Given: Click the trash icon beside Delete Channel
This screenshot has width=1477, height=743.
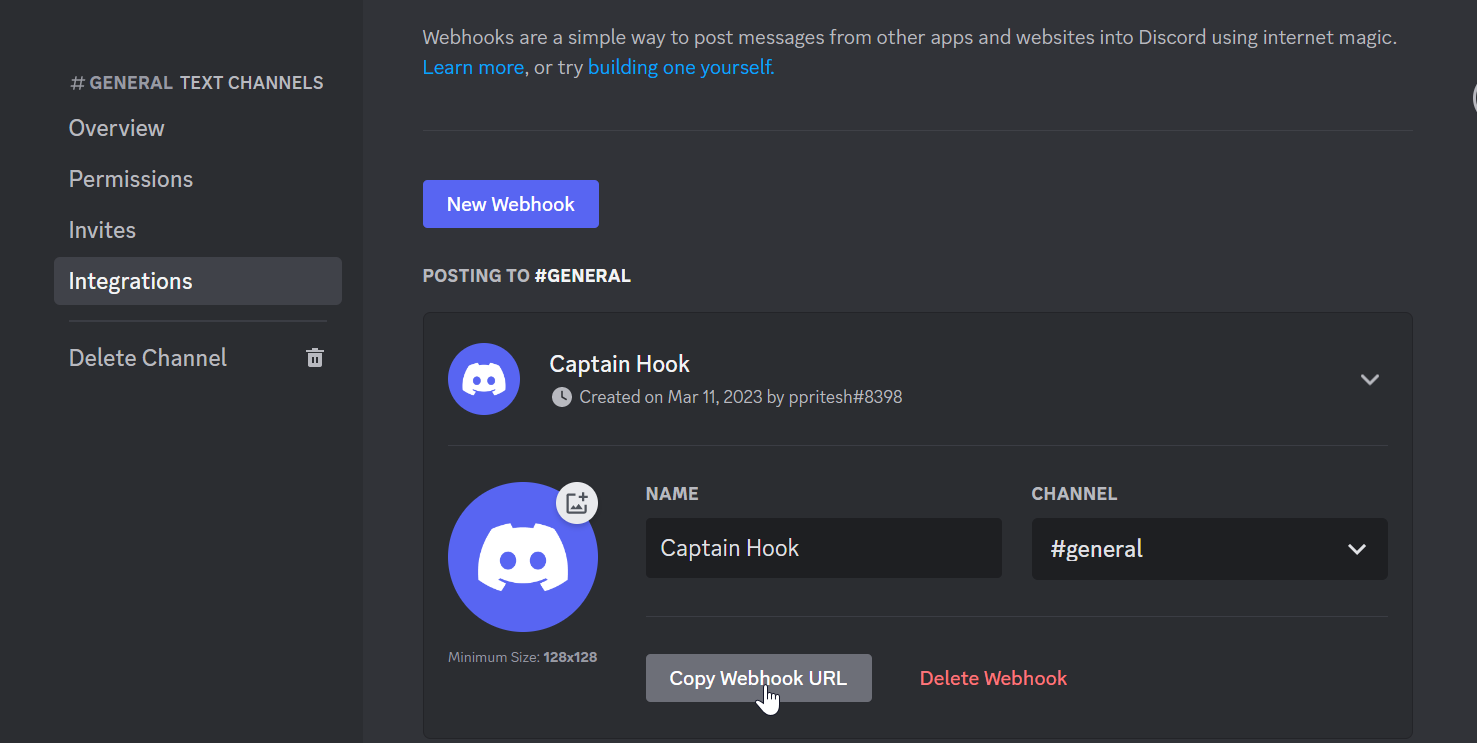Looking at the screenshot, I should tap(315, 358).
